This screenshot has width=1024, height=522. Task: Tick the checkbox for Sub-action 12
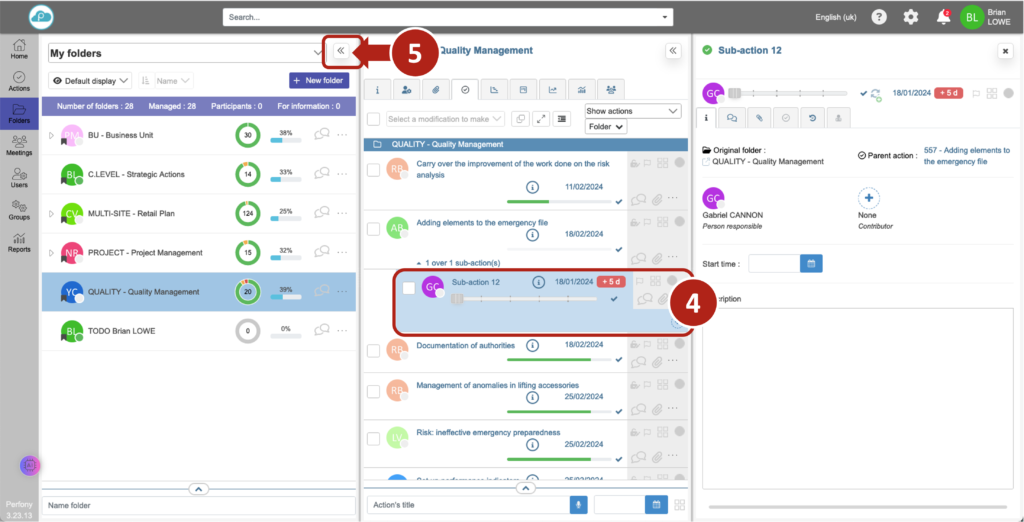pos(408,288)
